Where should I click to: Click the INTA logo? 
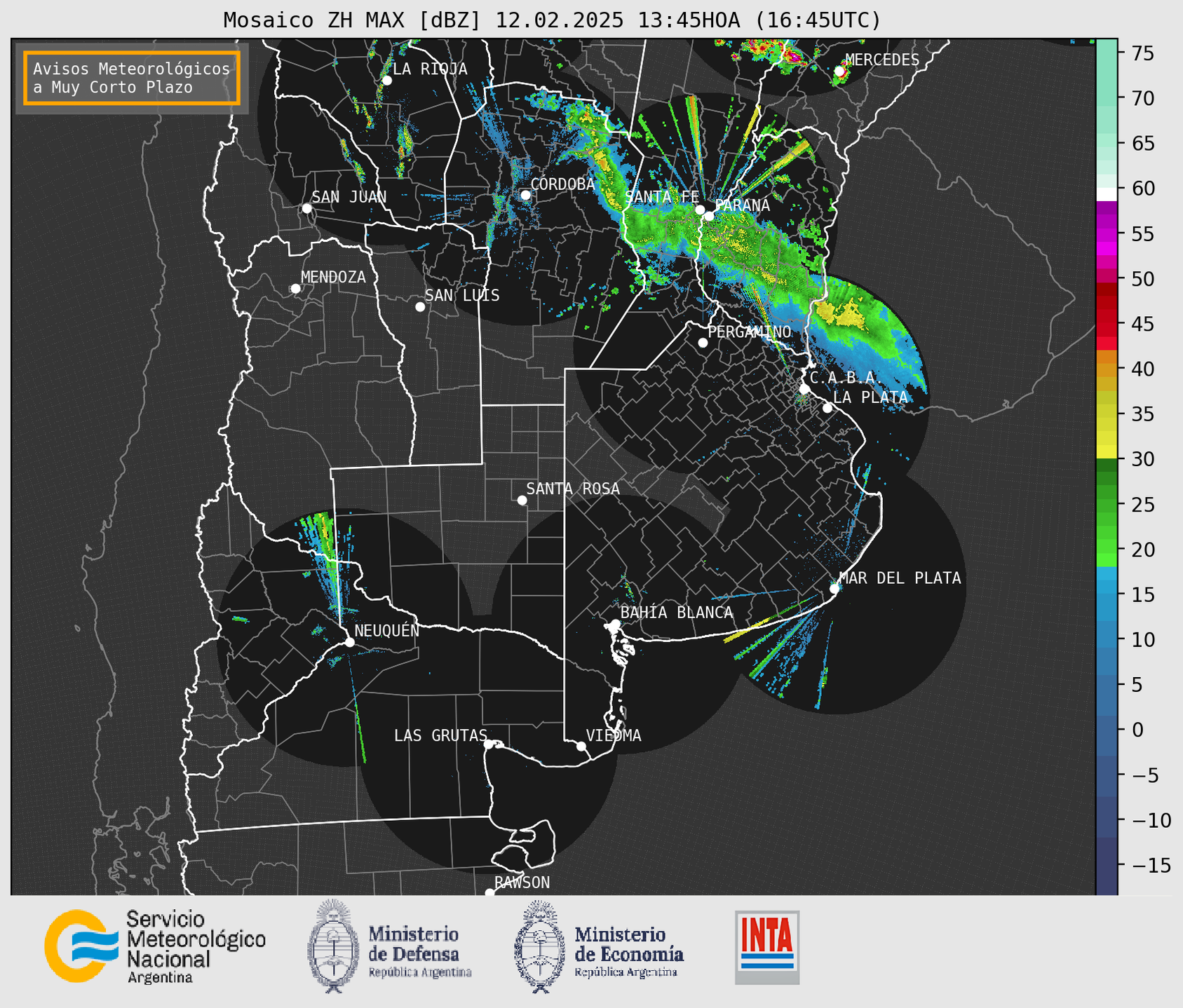pos(767,947)
